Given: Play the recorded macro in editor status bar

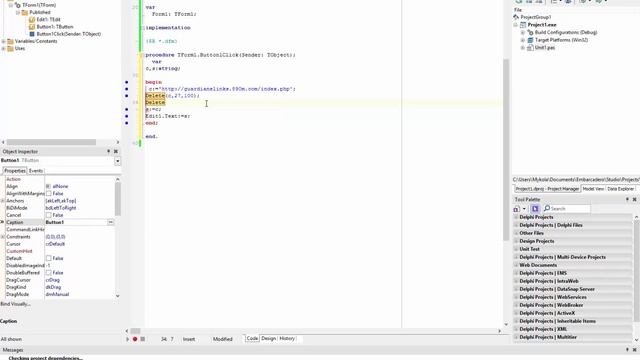Looking at the screenshot, I should point(127,339).
